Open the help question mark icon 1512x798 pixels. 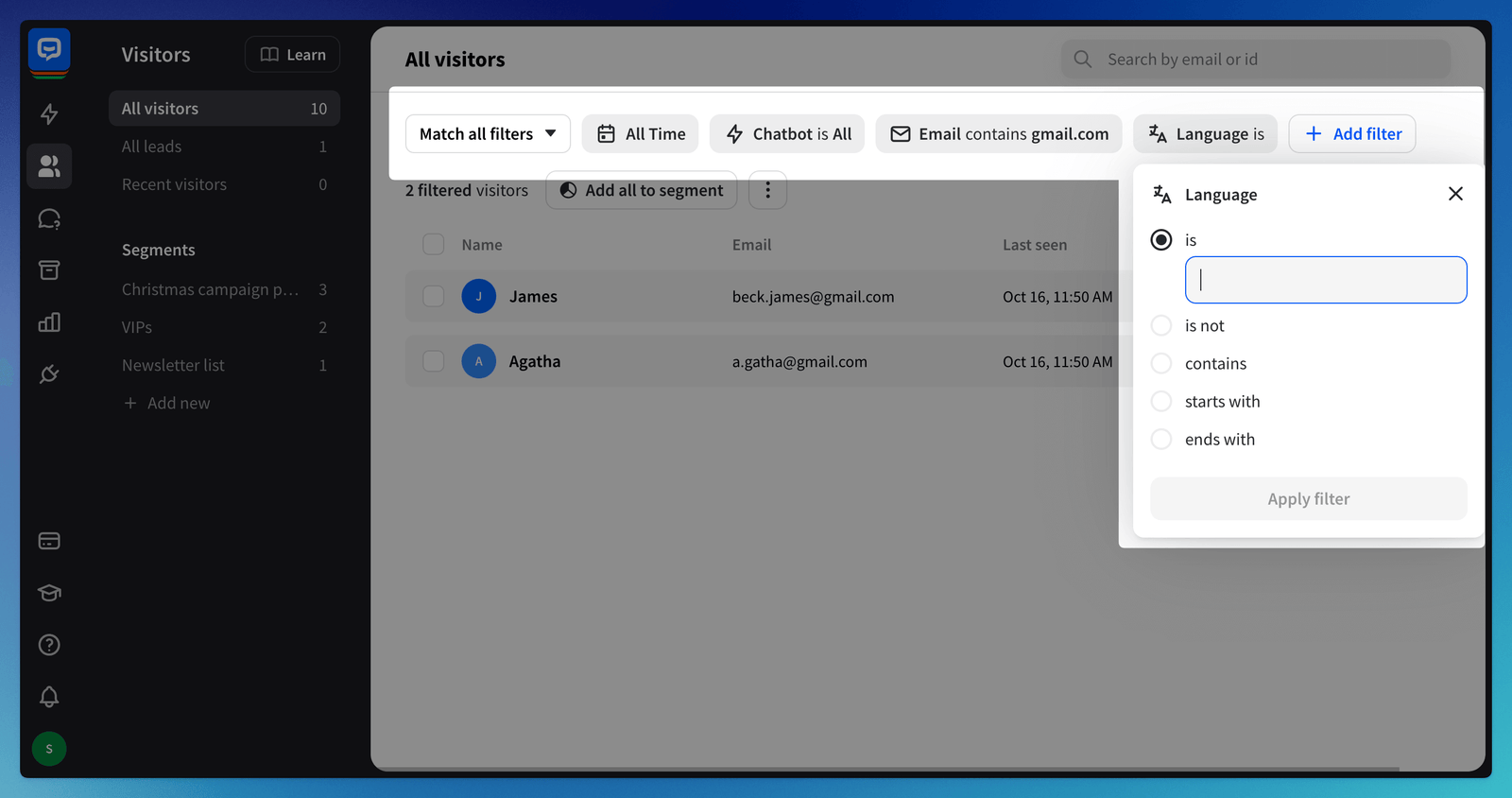(49, 645)
